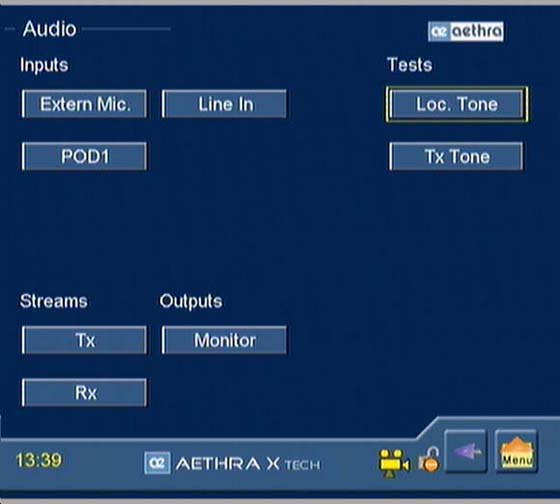Select the Monitor output button
The image size is (560, 504).
pyautogui.click(x=224, y=340)
